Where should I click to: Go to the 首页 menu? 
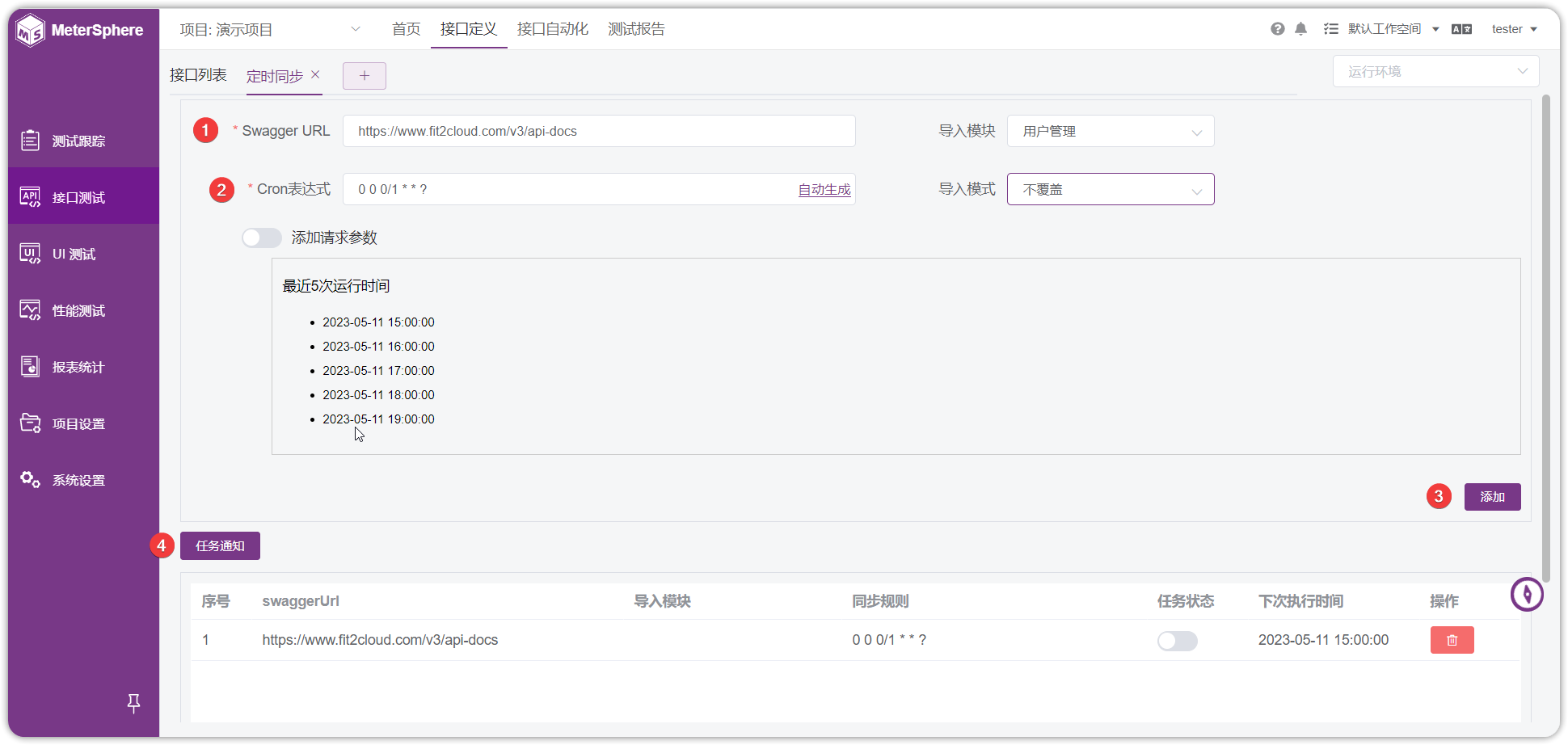point(406,29)
